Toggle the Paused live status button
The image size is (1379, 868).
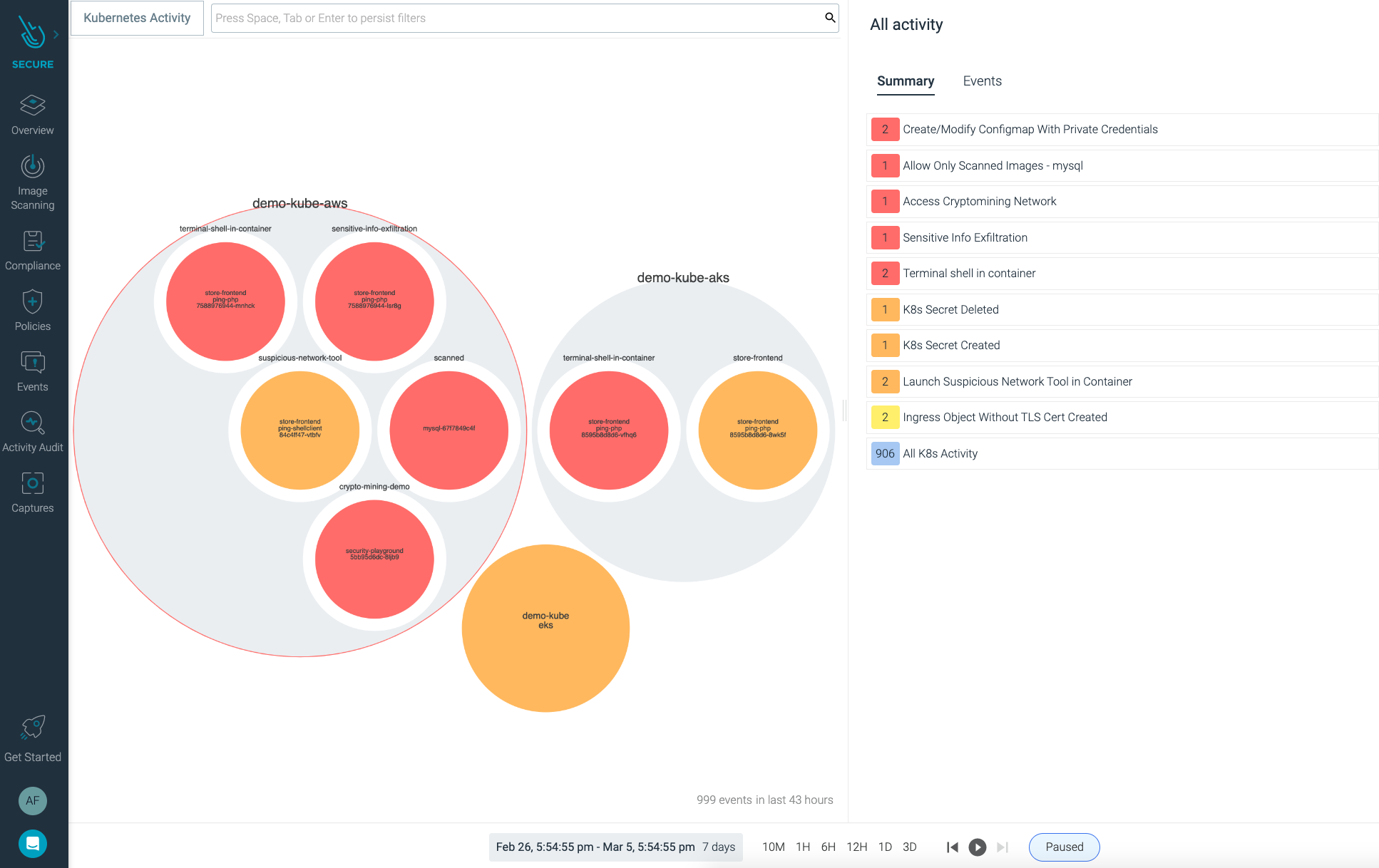[1064, 847]
